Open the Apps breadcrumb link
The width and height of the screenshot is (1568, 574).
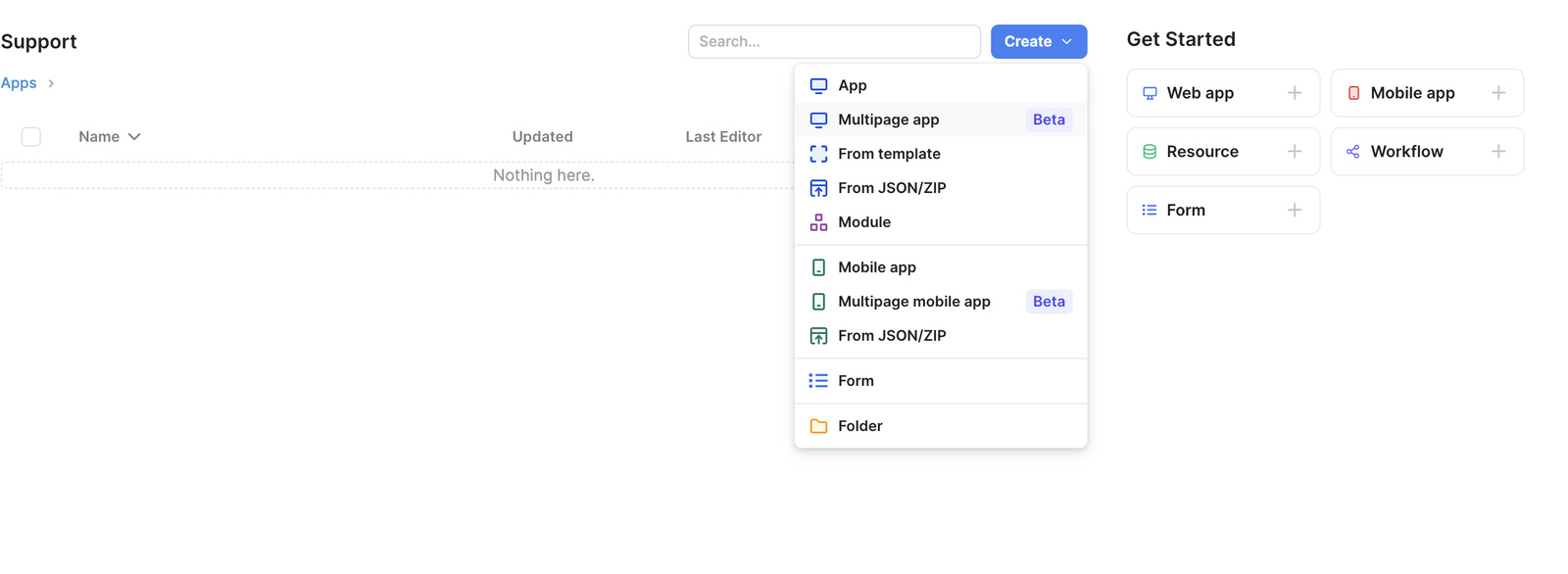pos(19,83)
